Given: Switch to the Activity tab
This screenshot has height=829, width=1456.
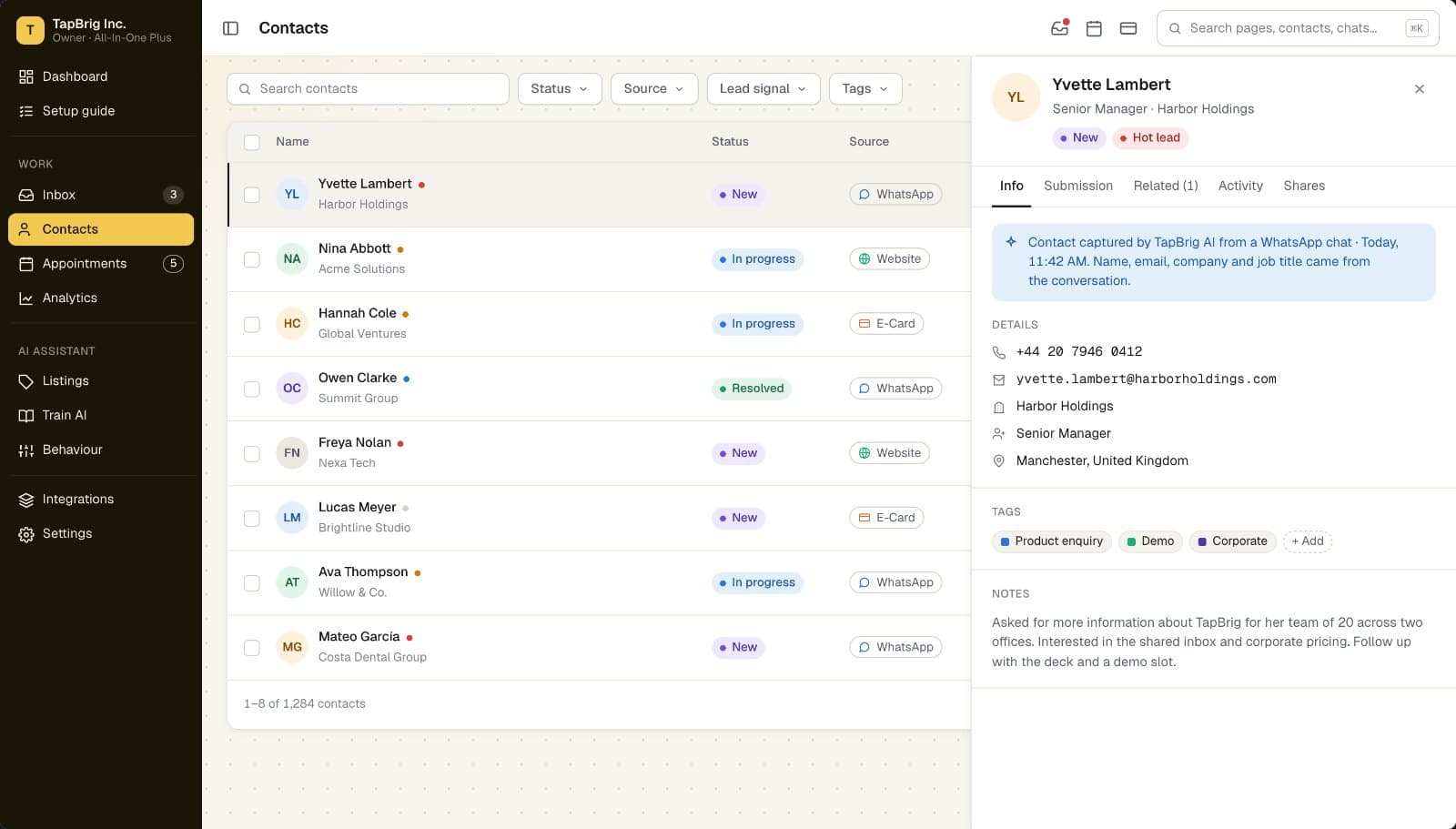Looking at the screenshot, I should (1240, 186).
